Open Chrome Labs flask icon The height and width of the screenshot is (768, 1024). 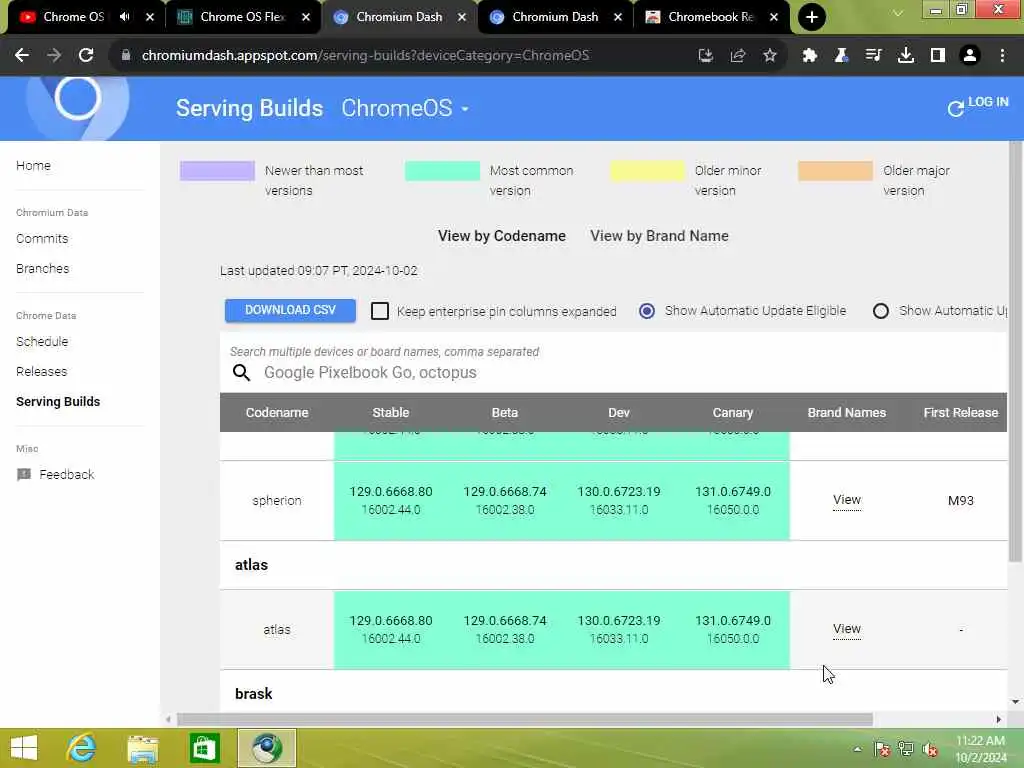(x=841, y=56)
